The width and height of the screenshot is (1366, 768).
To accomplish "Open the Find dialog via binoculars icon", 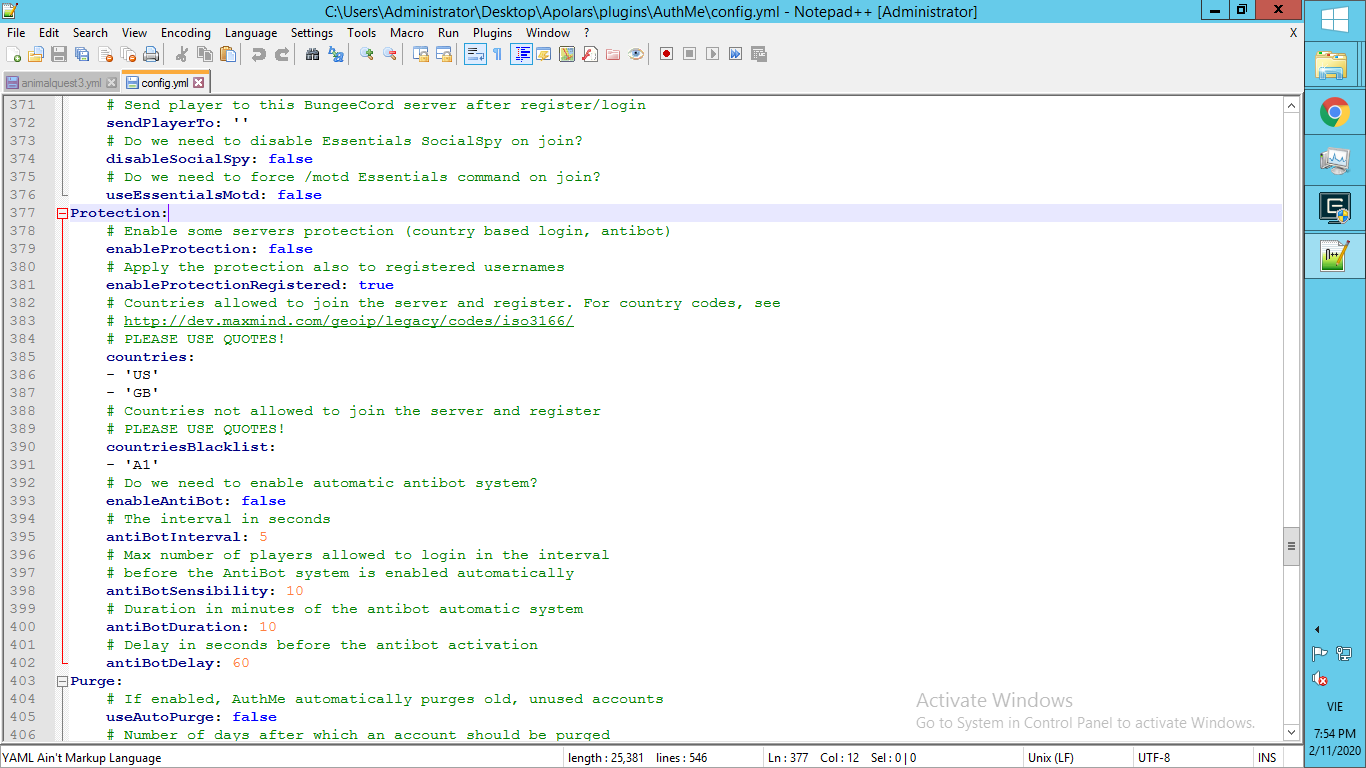I will (x=312, y=54).
